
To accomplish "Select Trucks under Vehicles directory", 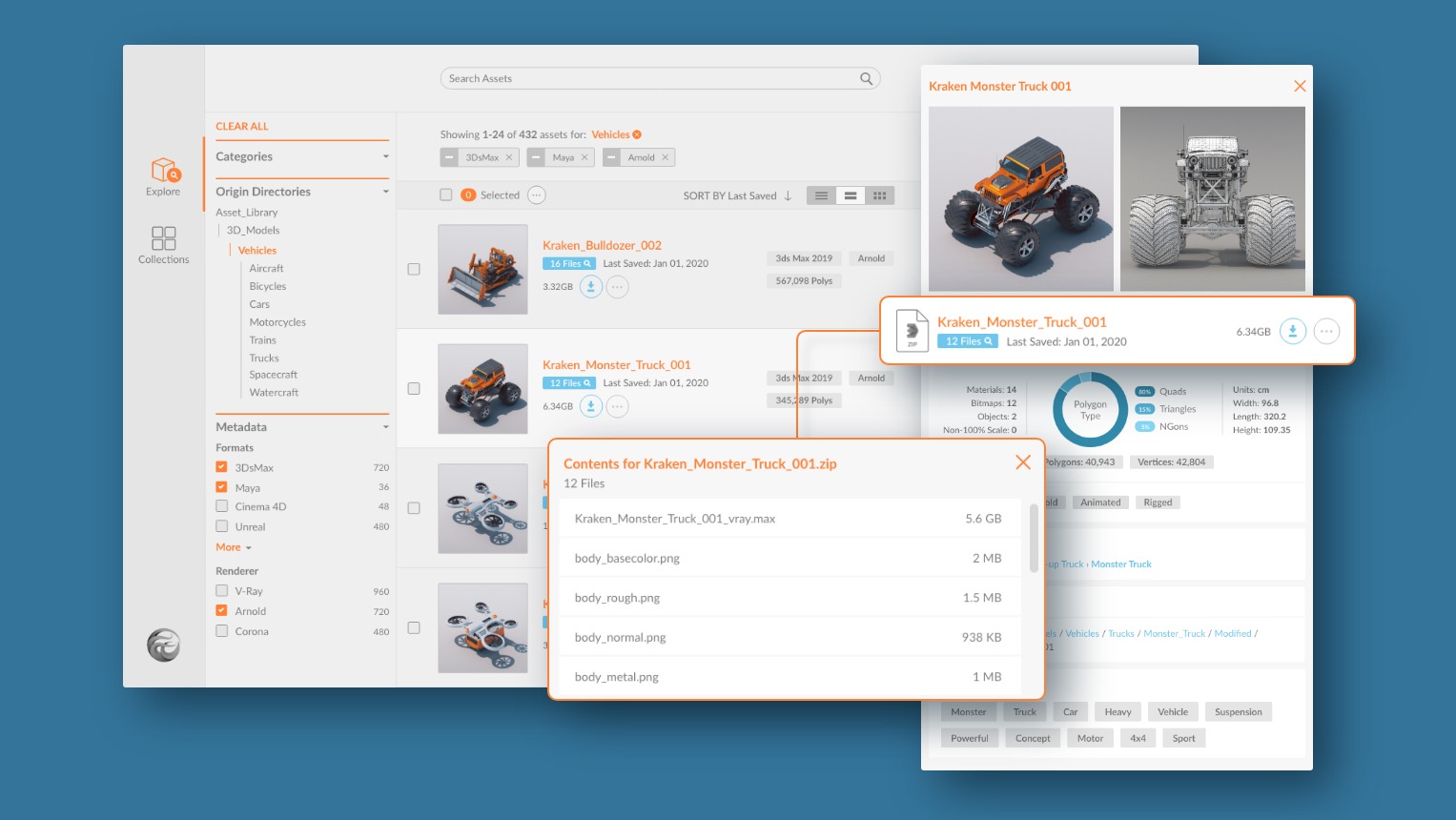I will click(x=264, y=358).
